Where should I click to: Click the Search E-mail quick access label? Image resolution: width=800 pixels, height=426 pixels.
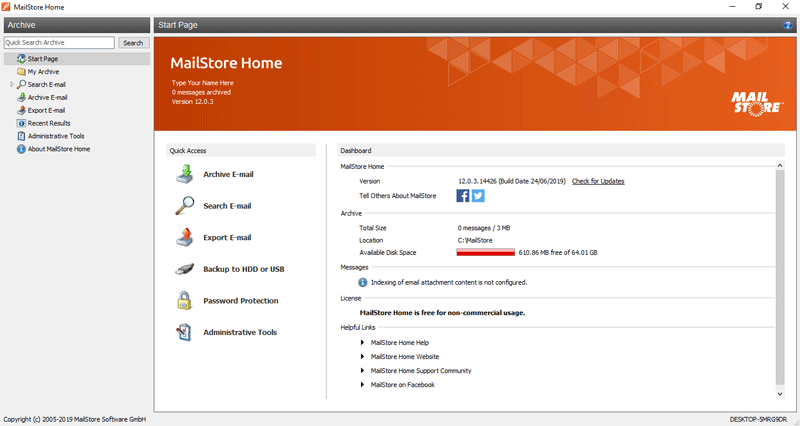[x=227, y=206]
